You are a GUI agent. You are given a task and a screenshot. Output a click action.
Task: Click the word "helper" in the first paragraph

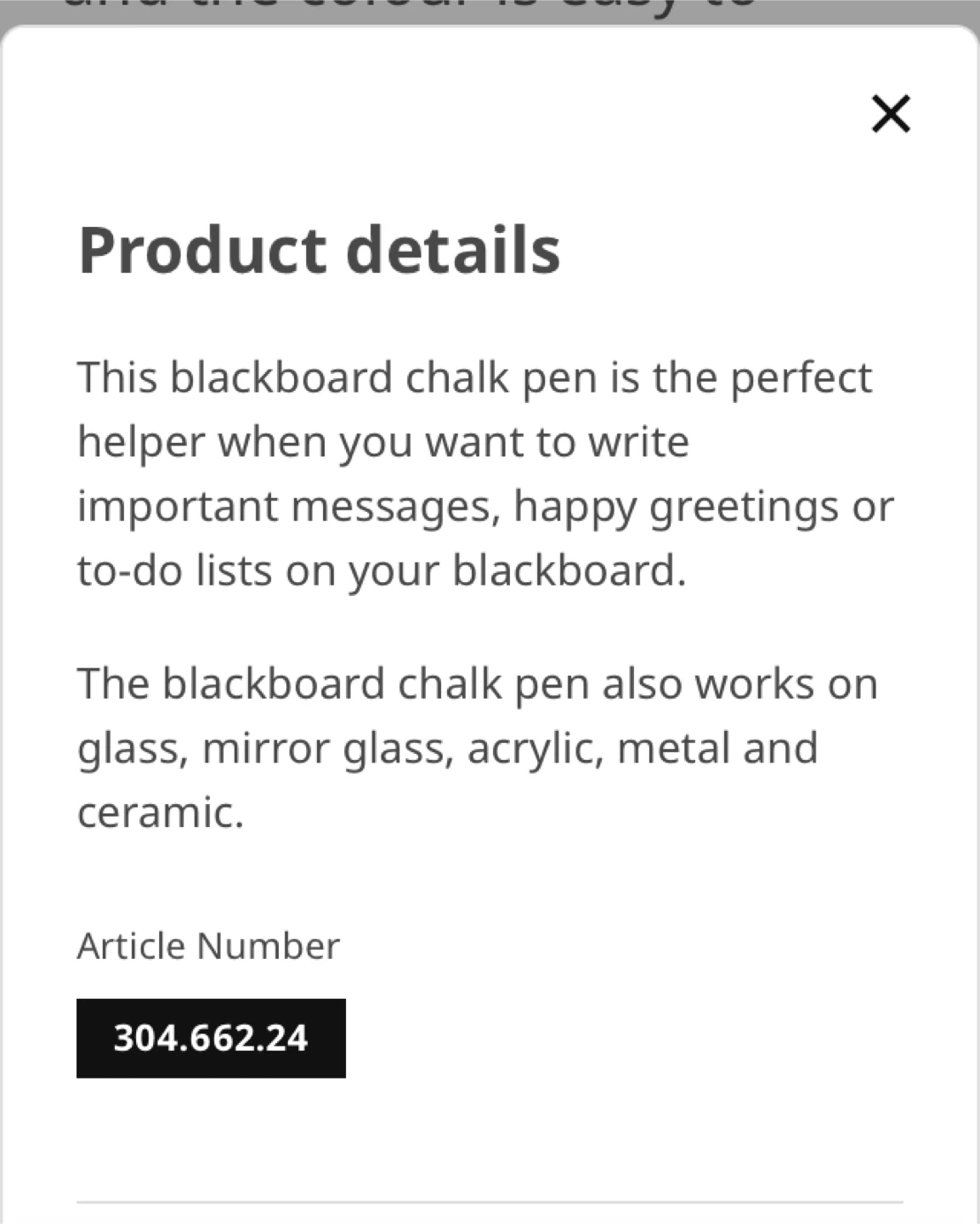[x=141, y=442]
